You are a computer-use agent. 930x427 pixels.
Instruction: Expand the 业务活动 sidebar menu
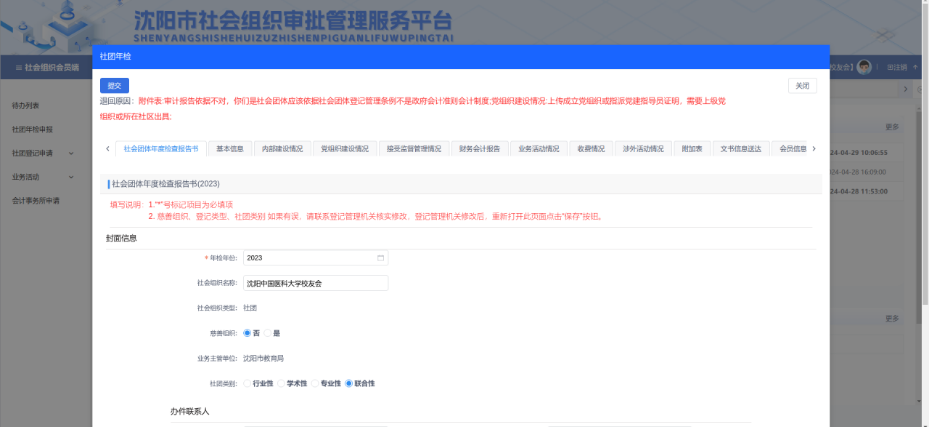[x=45, y=177]
